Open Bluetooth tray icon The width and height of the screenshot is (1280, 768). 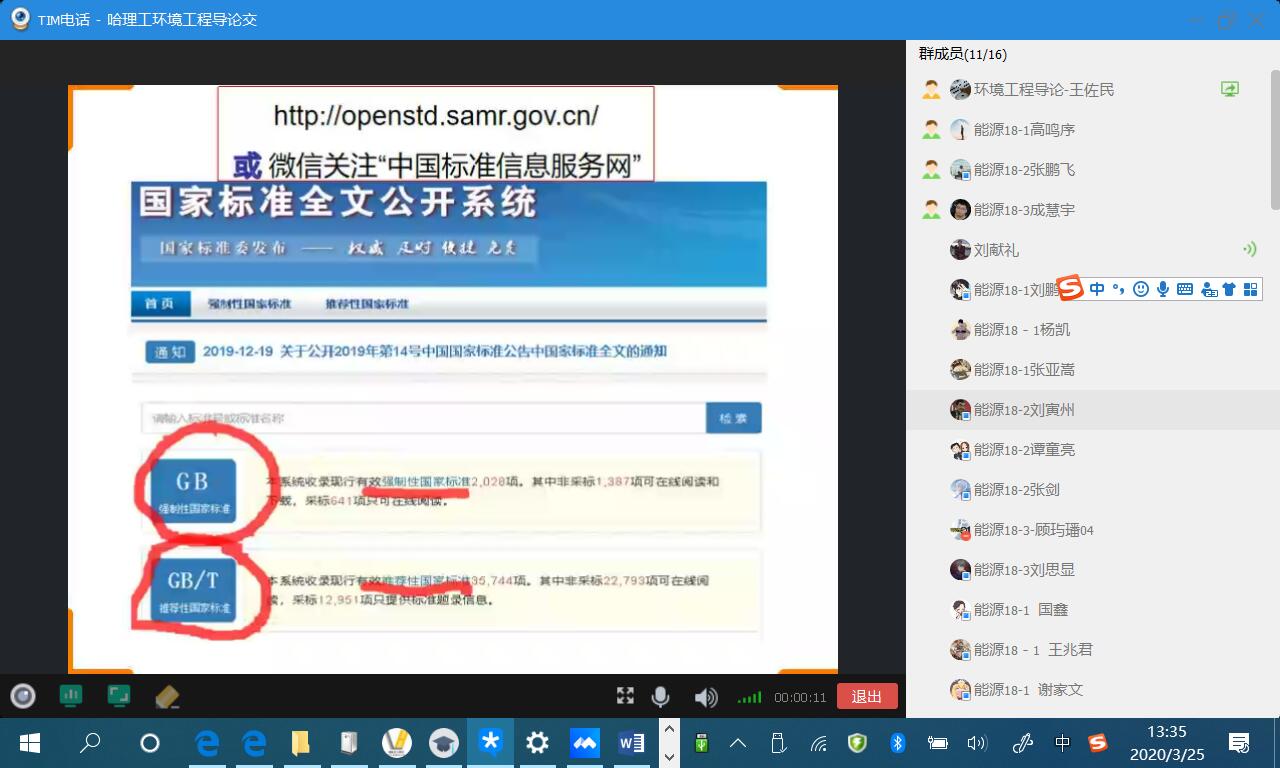(897, 743)
